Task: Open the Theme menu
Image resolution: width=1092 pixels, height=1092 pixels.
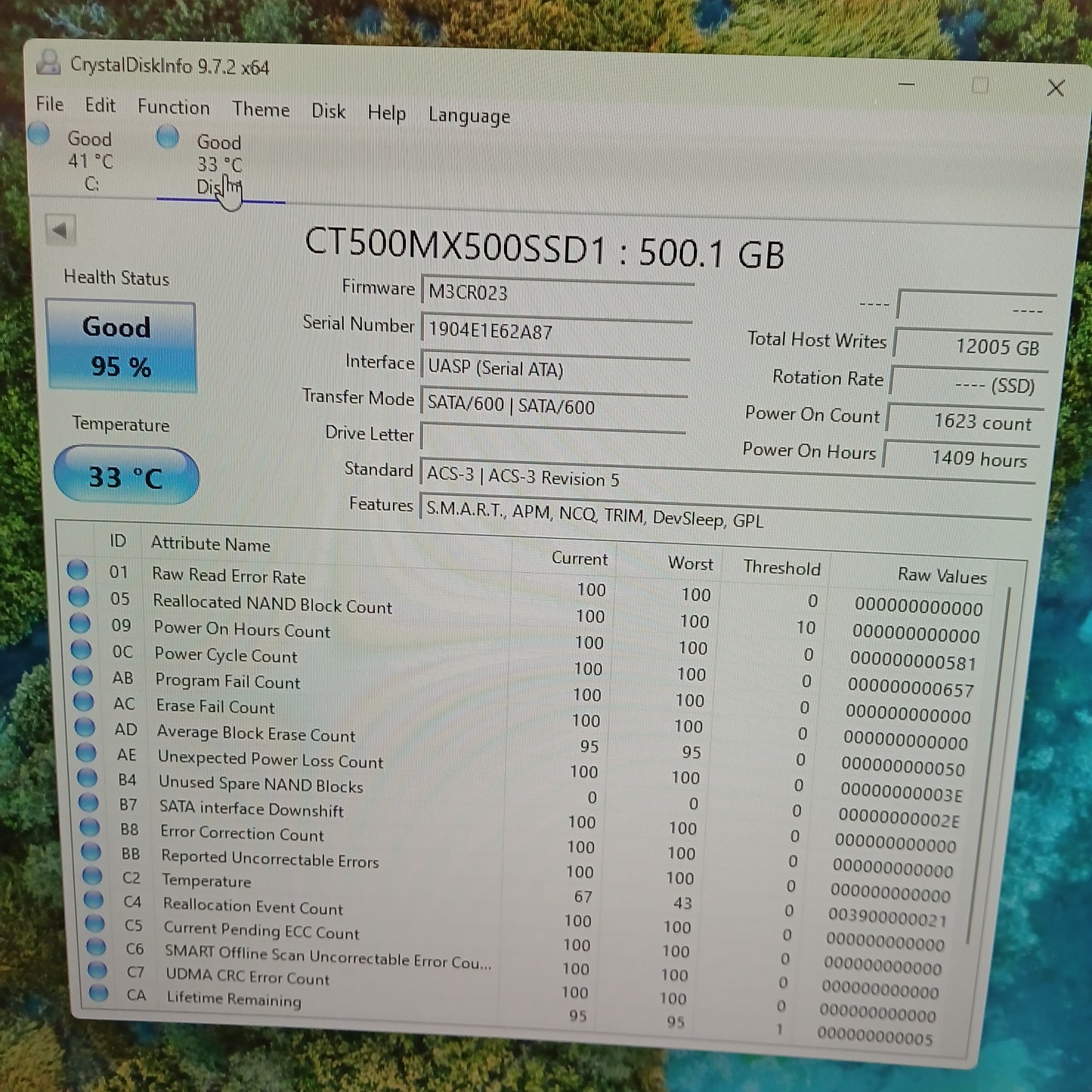Action: 261,110
